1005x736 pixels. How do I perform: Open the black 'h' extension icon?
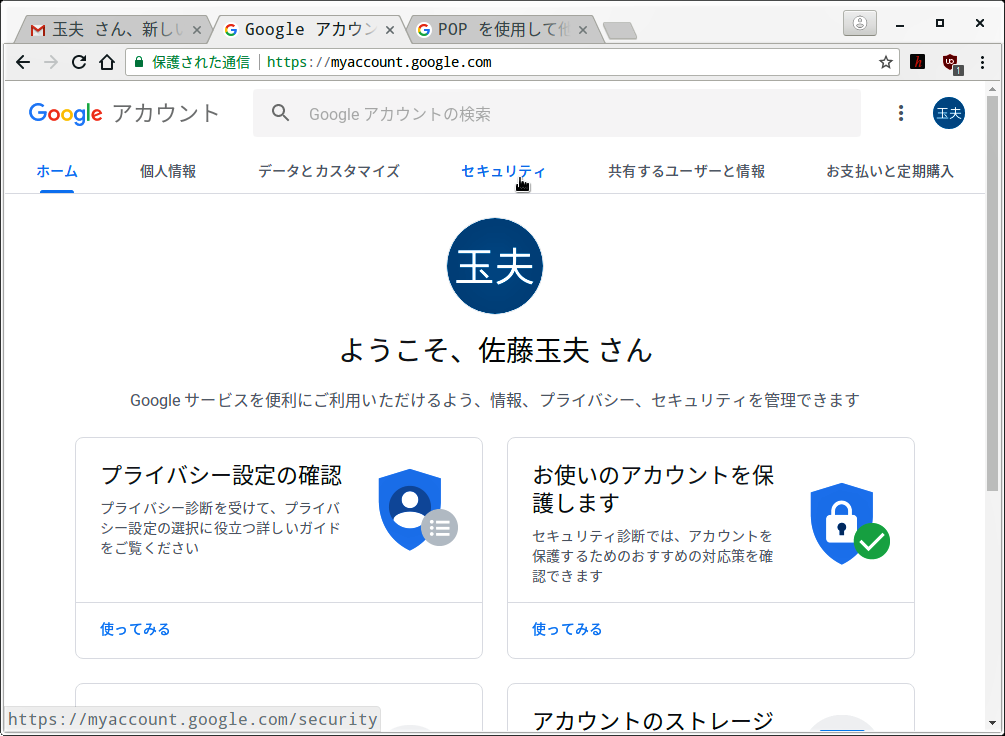coord(918,62)
